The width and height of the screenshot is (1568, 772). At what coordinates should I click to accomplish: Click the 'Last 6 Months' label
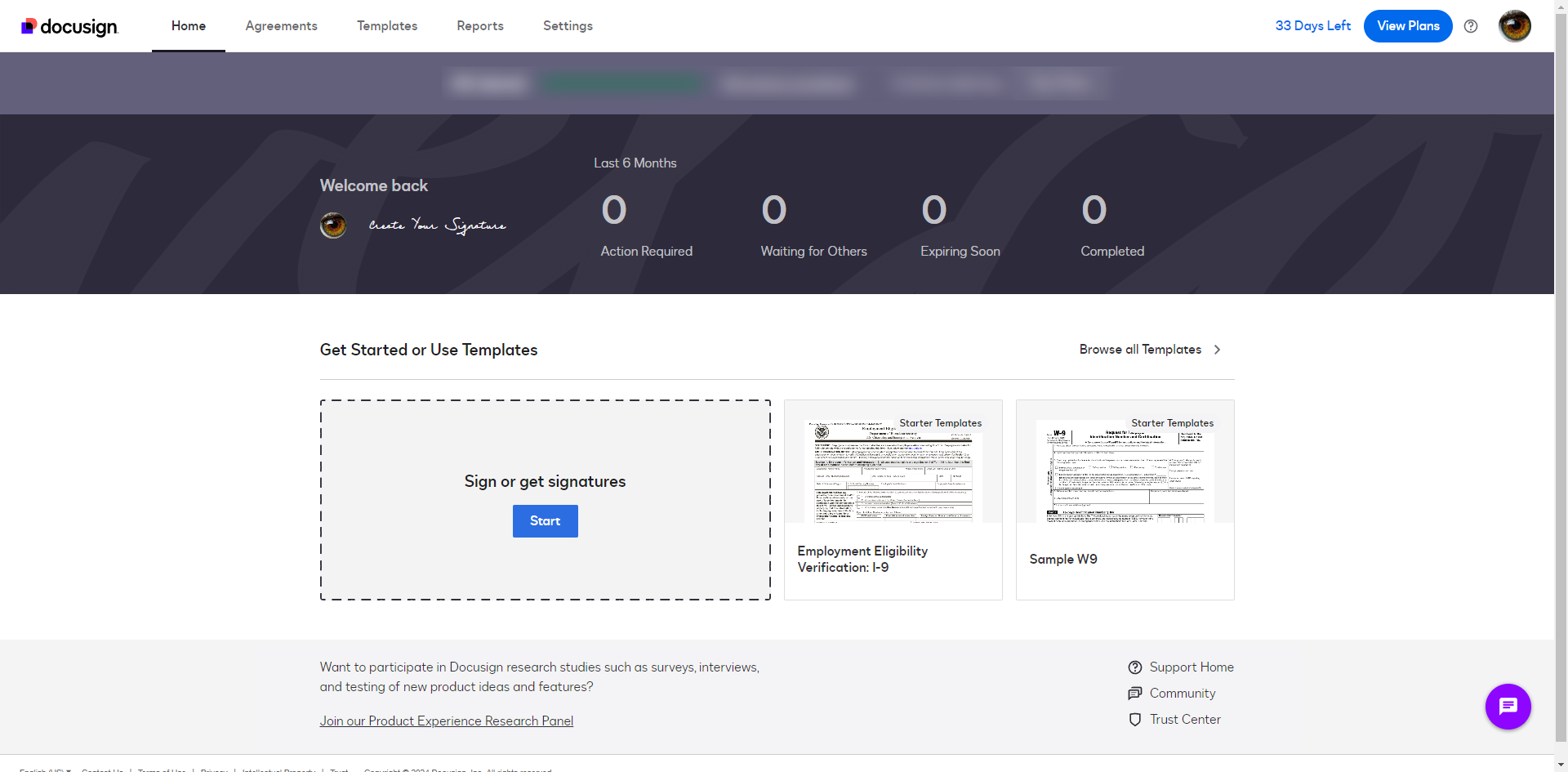tap(635, 163)
